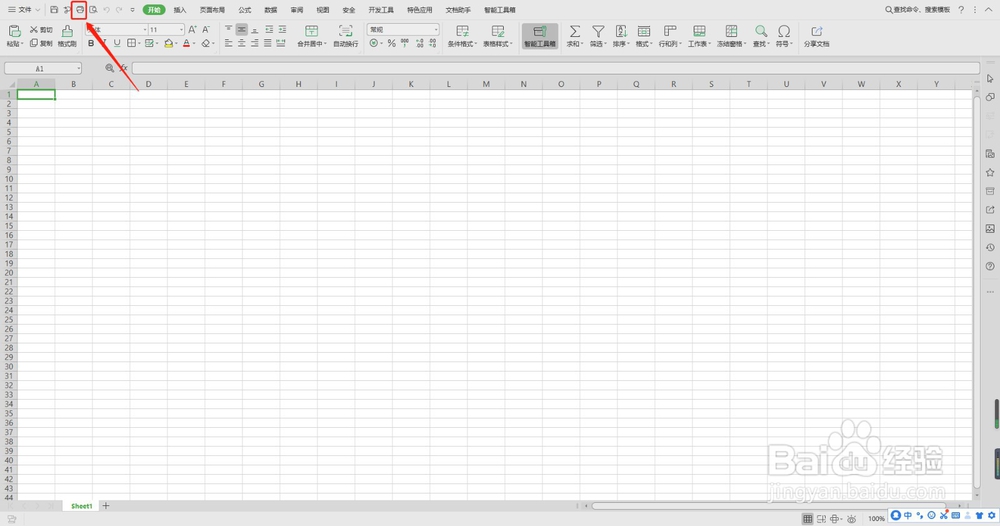
Task: Decrease font size with the A- icon
Action: click(x=206, y=29)
